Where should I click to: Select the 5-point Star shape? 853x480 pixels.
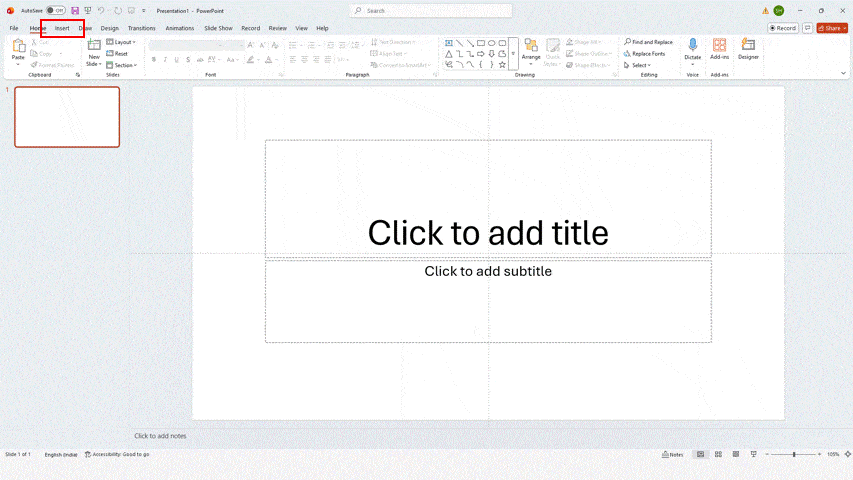pyautogui.click(x=502, y=65)
